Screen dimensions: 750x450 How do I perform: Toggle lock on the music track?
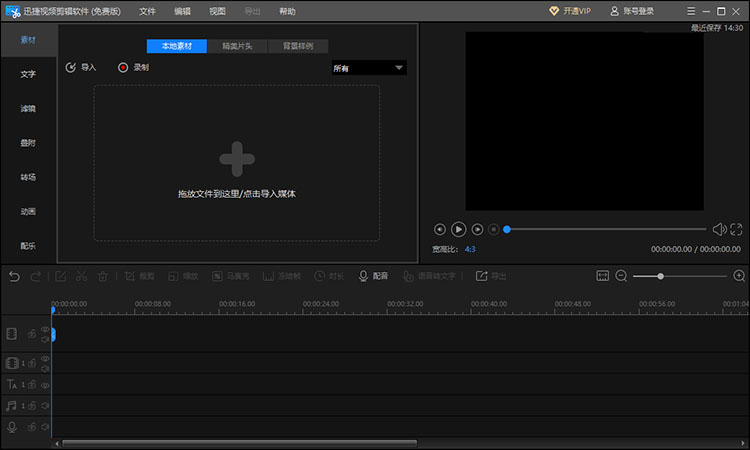click(x=32, y=406)
